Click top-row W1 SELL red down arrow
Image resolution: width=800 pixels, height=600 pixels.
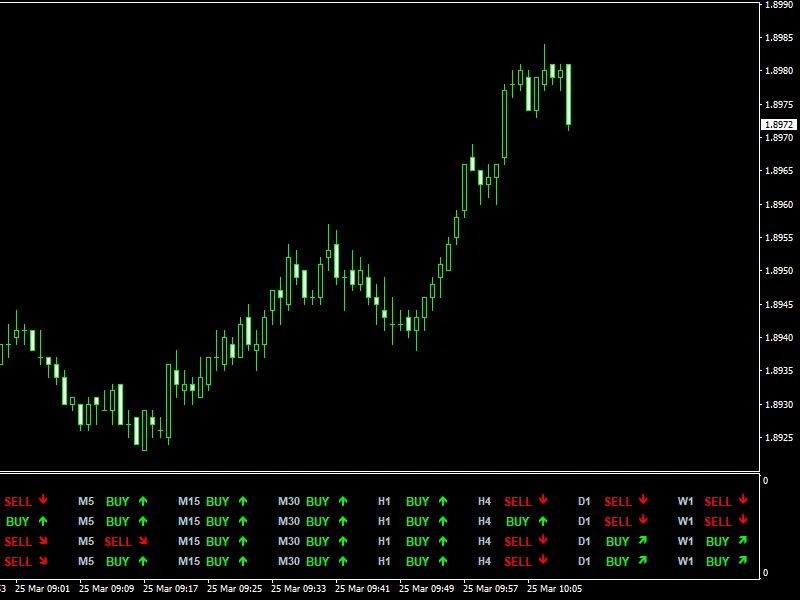coord(743,500)
